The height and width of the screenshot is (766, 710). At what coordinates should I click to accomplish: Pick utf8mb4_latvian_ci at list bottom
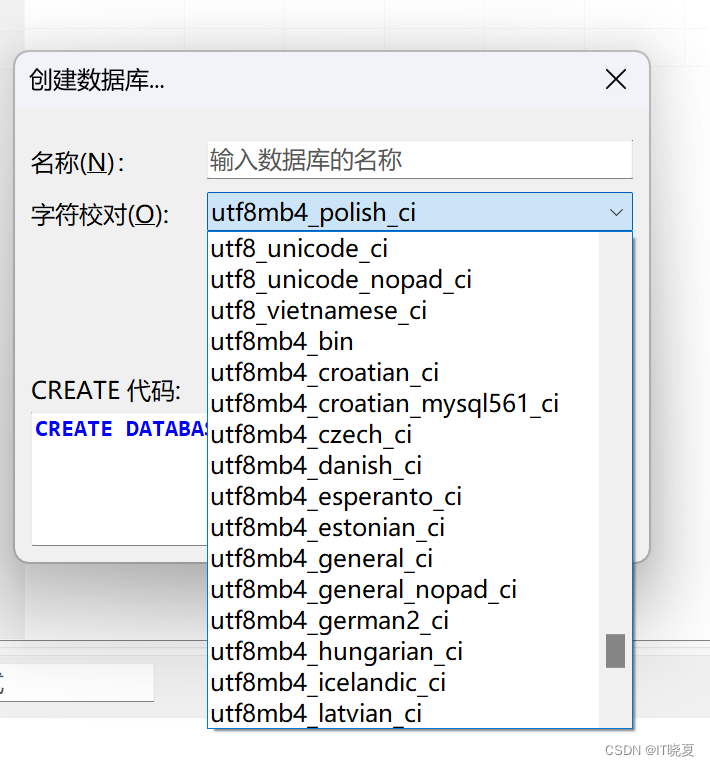pyautogui.click(x=404, y=714)
